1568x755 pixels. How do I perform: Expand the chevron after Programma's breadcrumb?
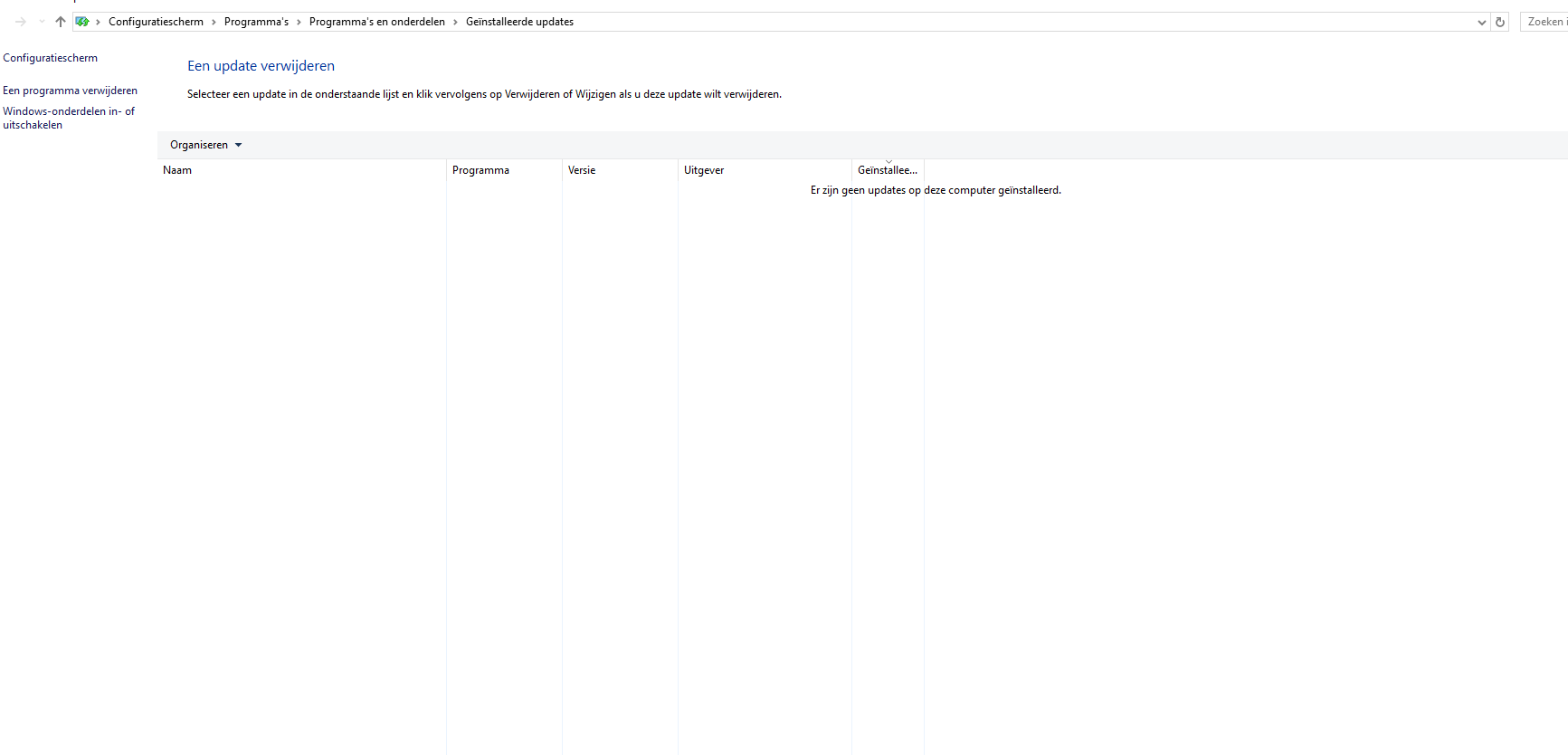pos(299,22)
